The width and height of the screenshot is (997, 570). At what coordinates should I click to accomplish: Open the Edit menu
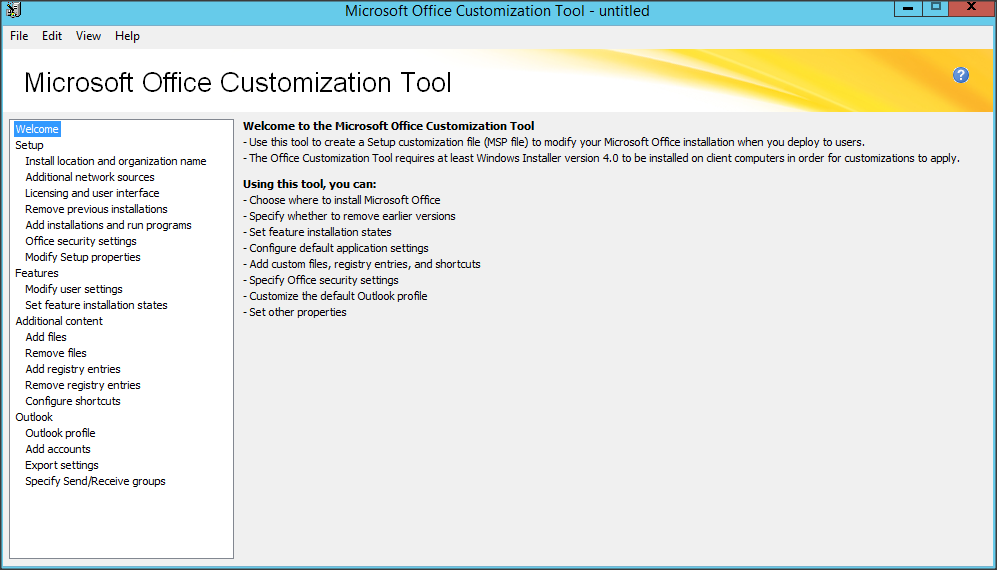[52, 36]
